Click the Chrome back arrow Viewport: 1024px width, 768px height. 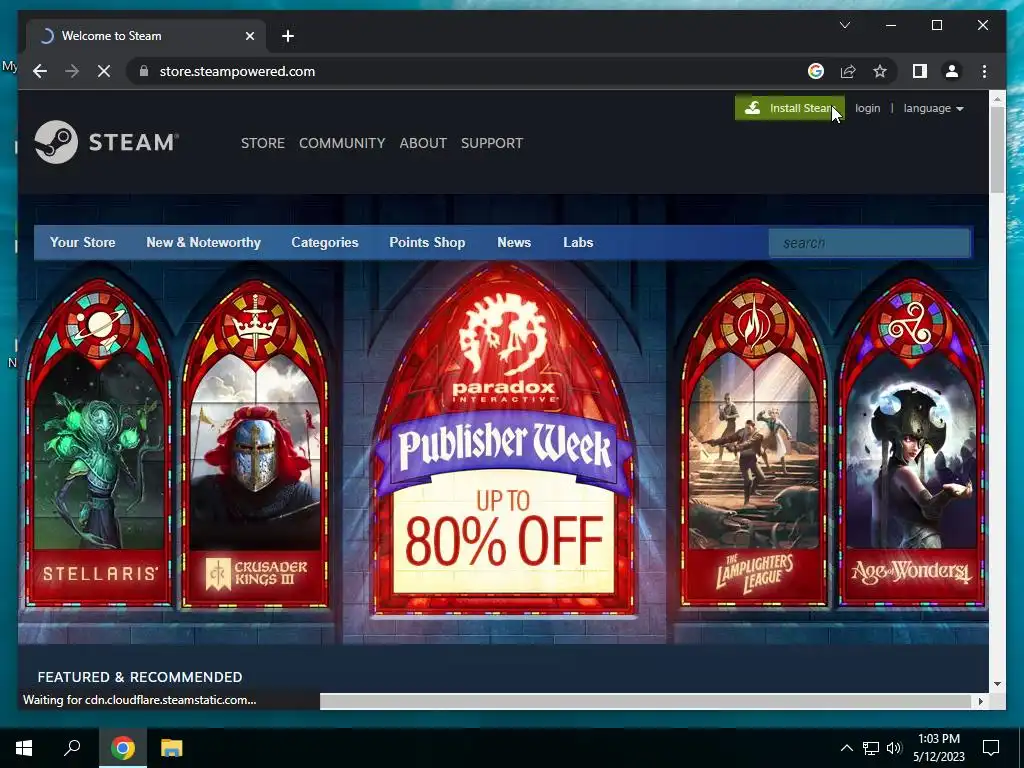pos(40,71)
